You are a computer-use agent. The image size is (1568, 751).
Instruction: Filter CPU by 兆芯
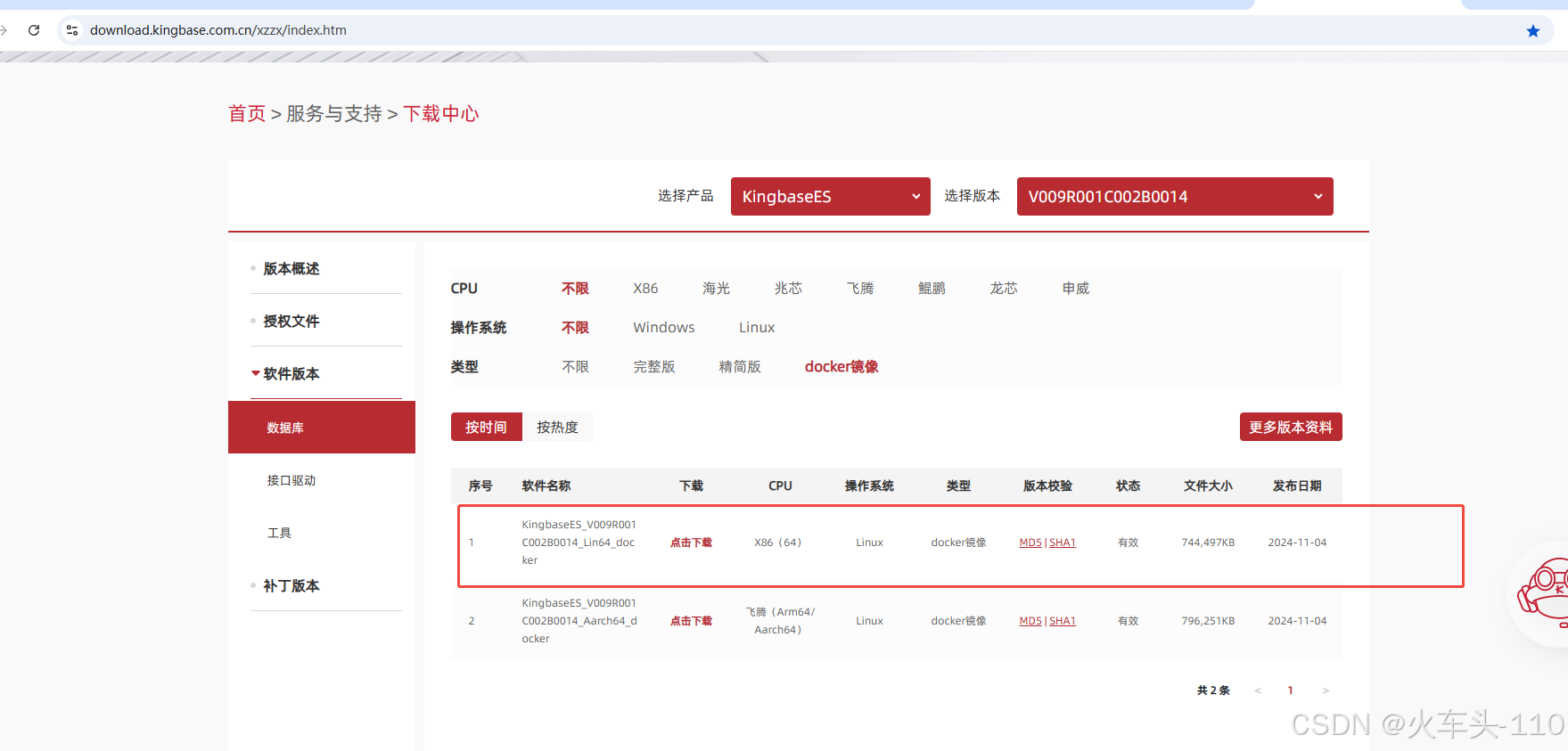(x=788, y=289)
